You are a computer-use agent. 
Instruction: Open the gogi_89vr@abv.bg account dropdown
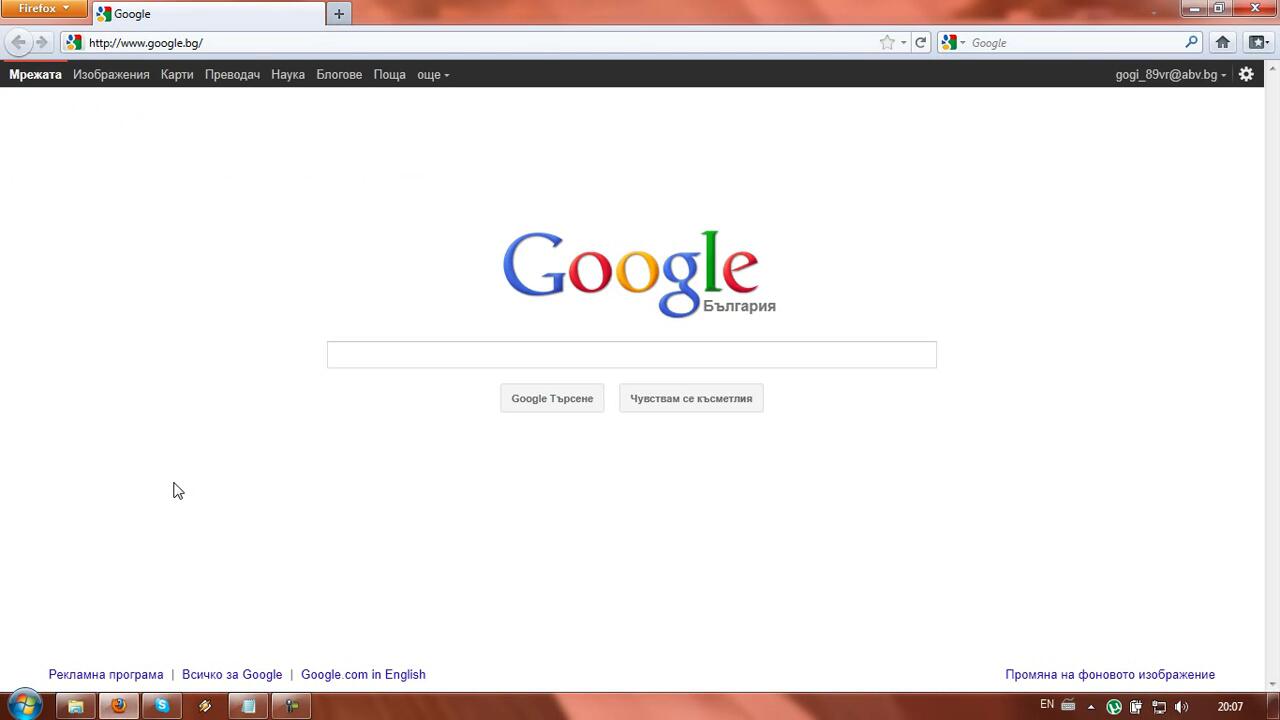click(x=1170, y=75)
